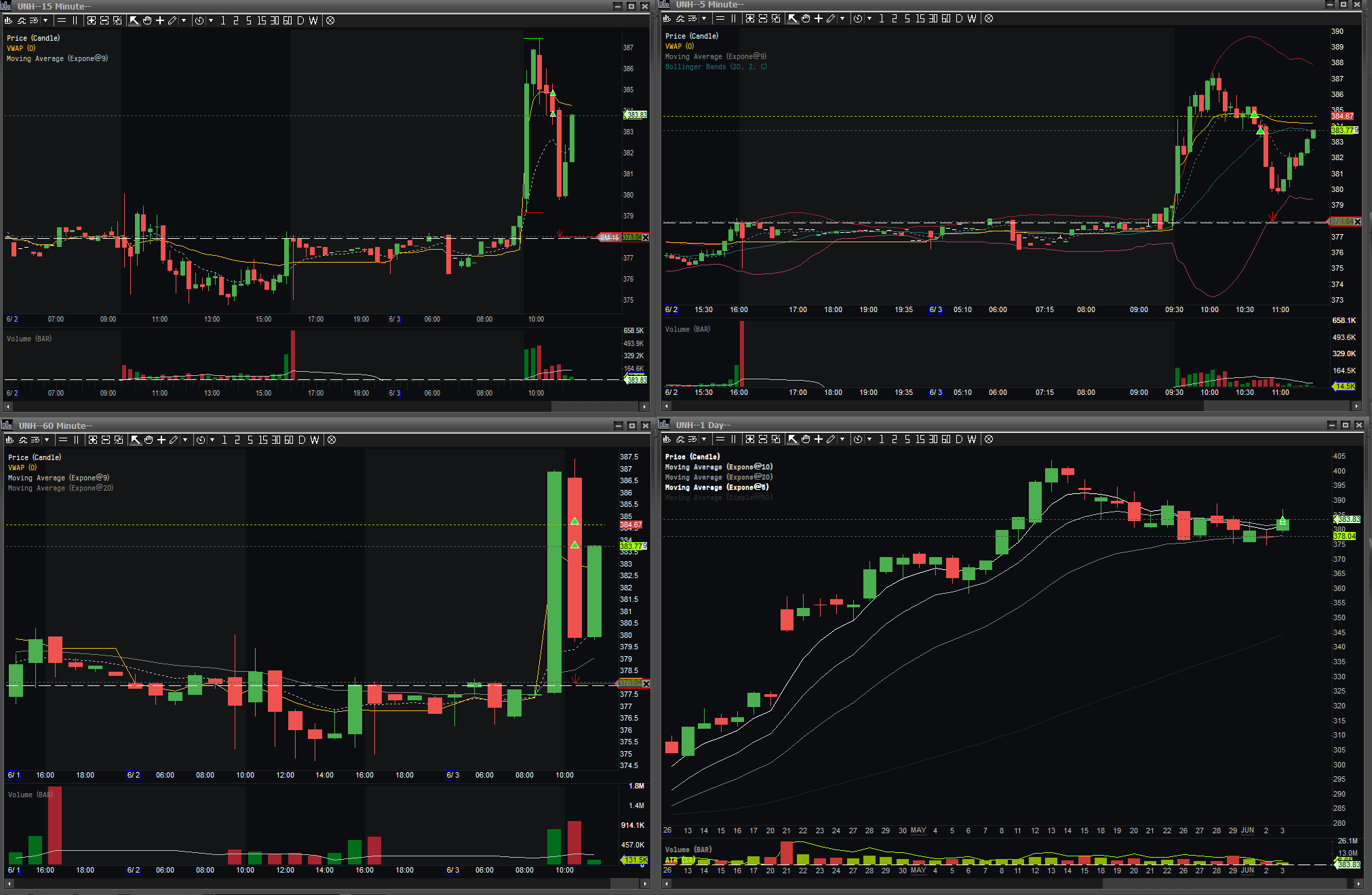Expand time frame dropdown in 5 Minute chart
This screenshot has height=895, width=1372.
[x=869, y=18]
